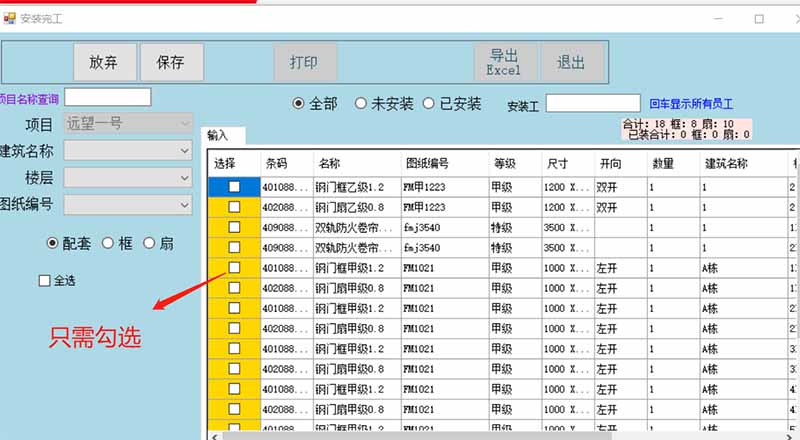Click the 安装完工 window title icon
Viewport: 800px width, 440px height.
point(10,18)
